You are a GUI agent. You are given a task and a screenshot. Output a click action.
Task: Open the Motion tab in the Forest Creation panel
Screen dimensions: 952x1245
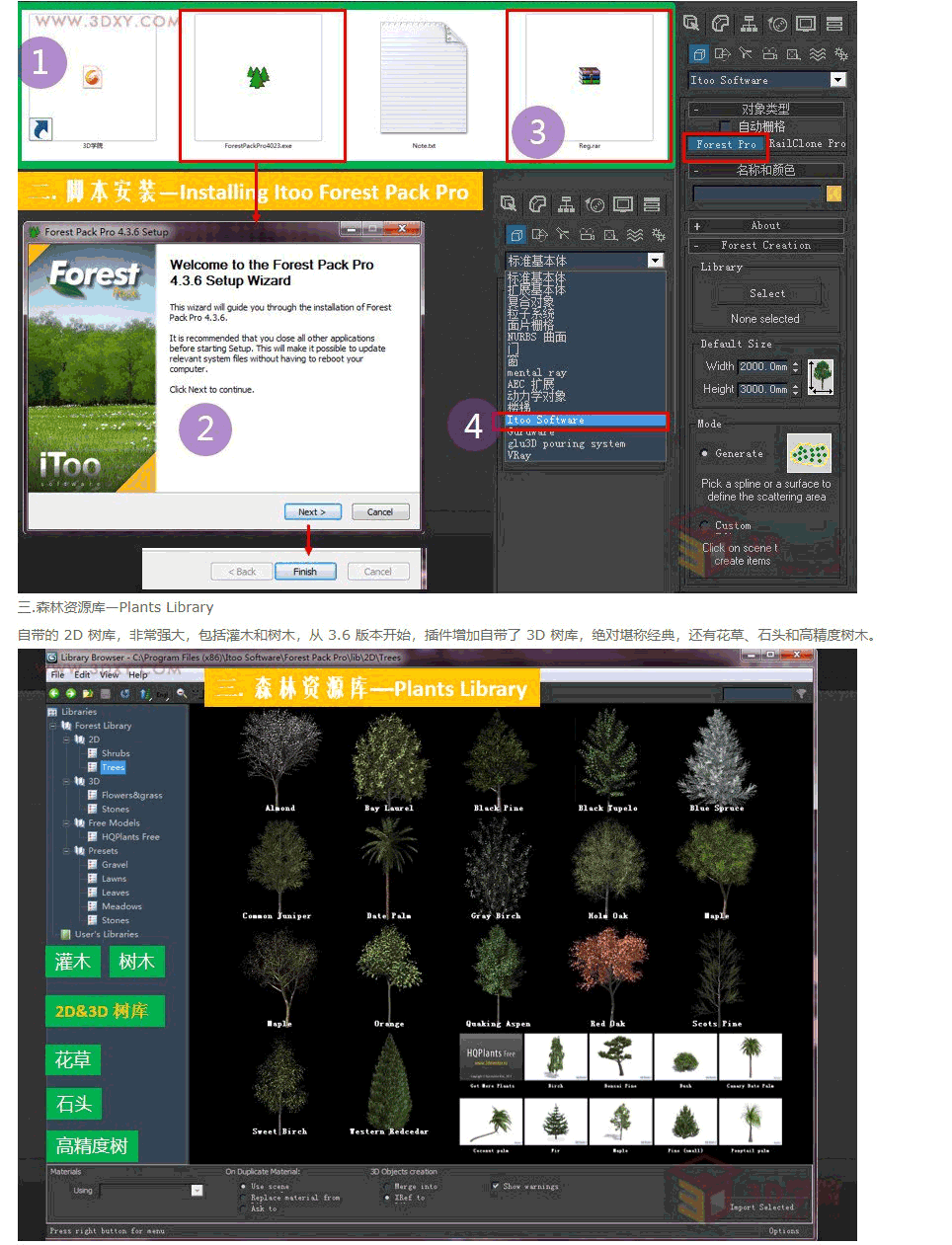point(777,23)
